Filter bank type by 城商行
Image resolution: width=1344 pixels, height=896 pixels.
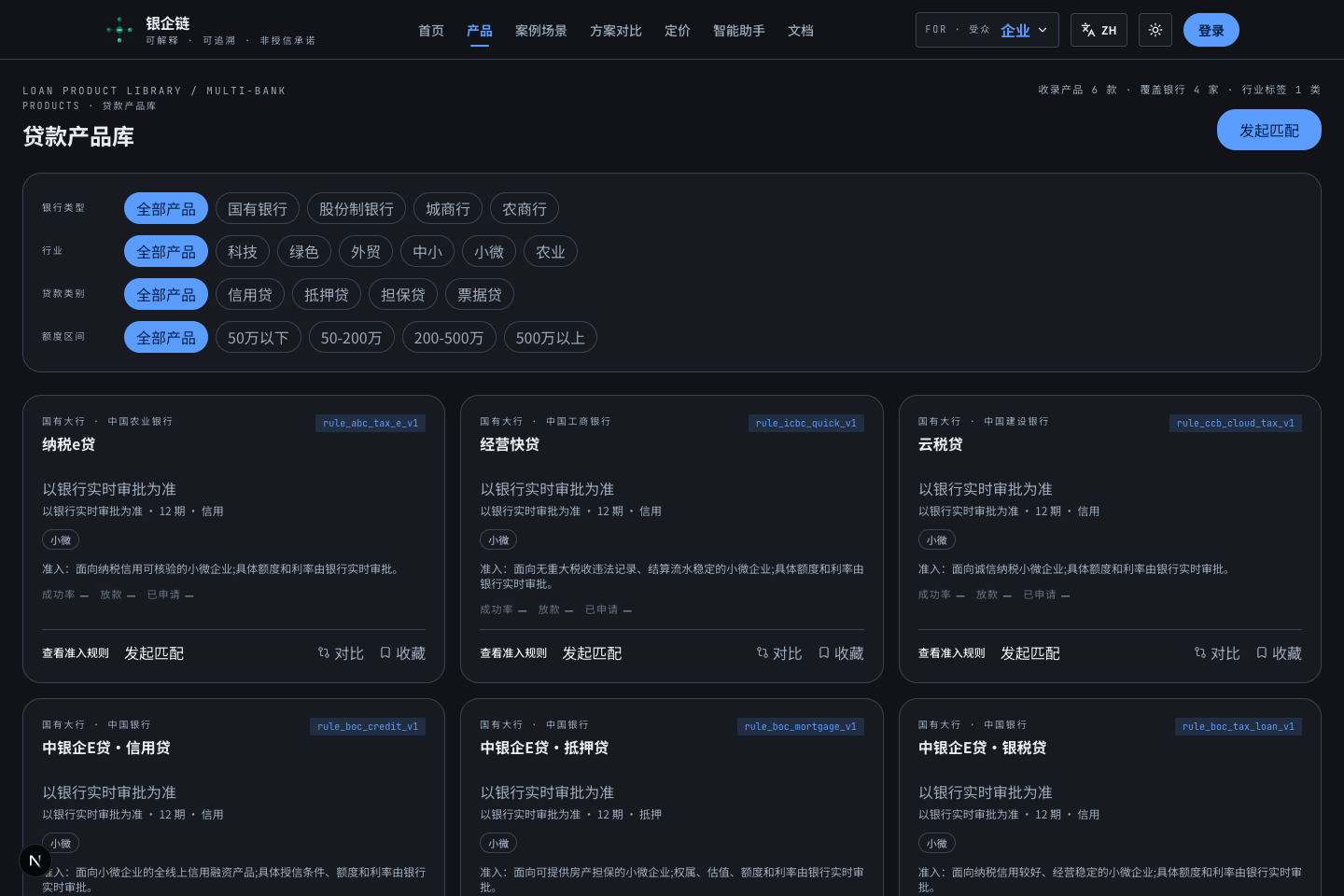(x=448, y=209)
